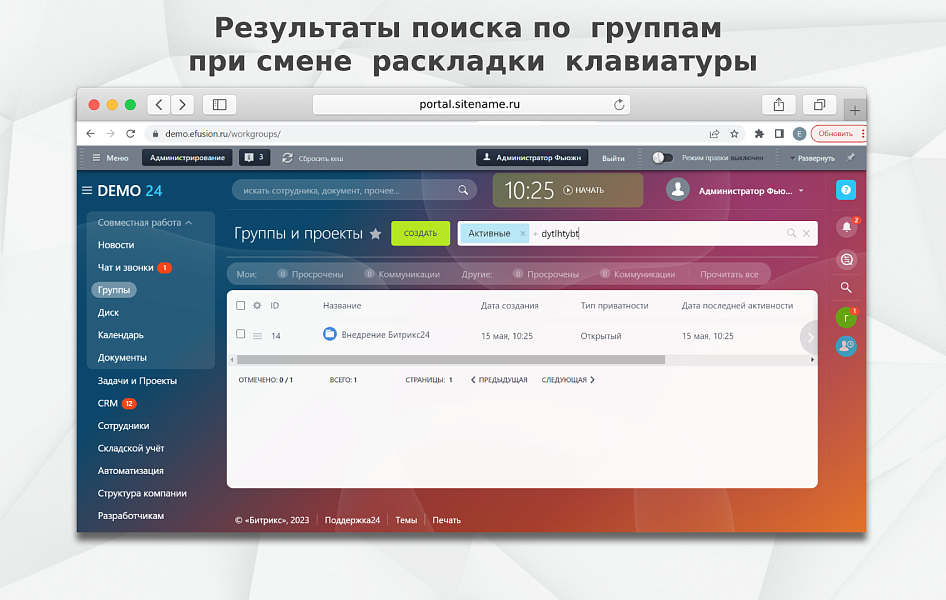Viewport: 946px width, 600px height.
Task: Open the time tracking clock-person icon
Action: point(846,347)
